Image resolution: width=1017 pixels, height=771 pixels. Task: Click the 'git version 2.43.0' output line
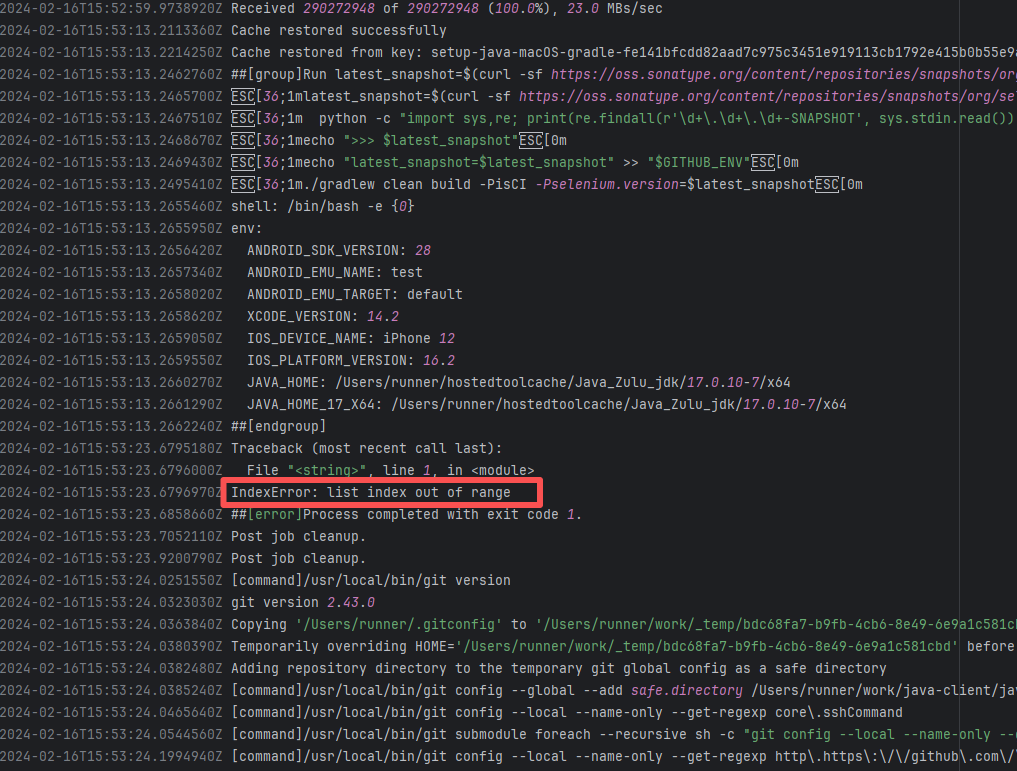click(x=303, y=602)
